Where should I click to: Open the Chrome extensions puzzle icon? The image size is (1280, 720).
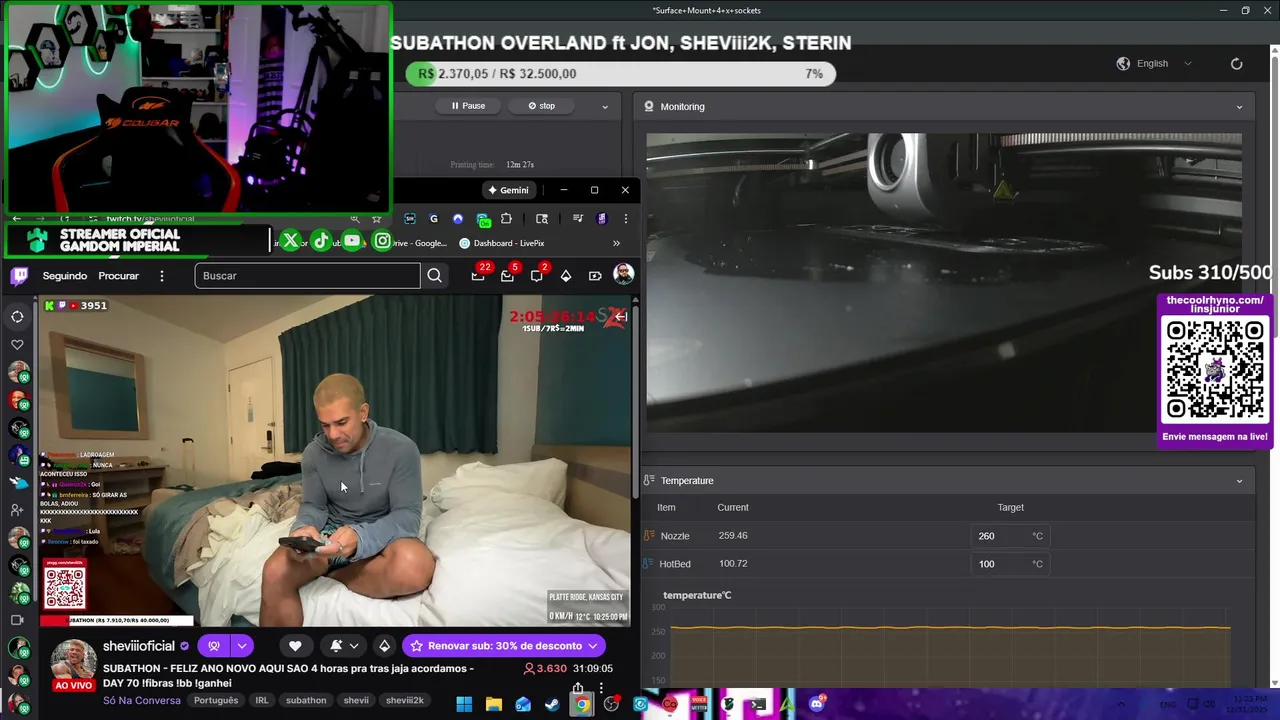[506, 219]
